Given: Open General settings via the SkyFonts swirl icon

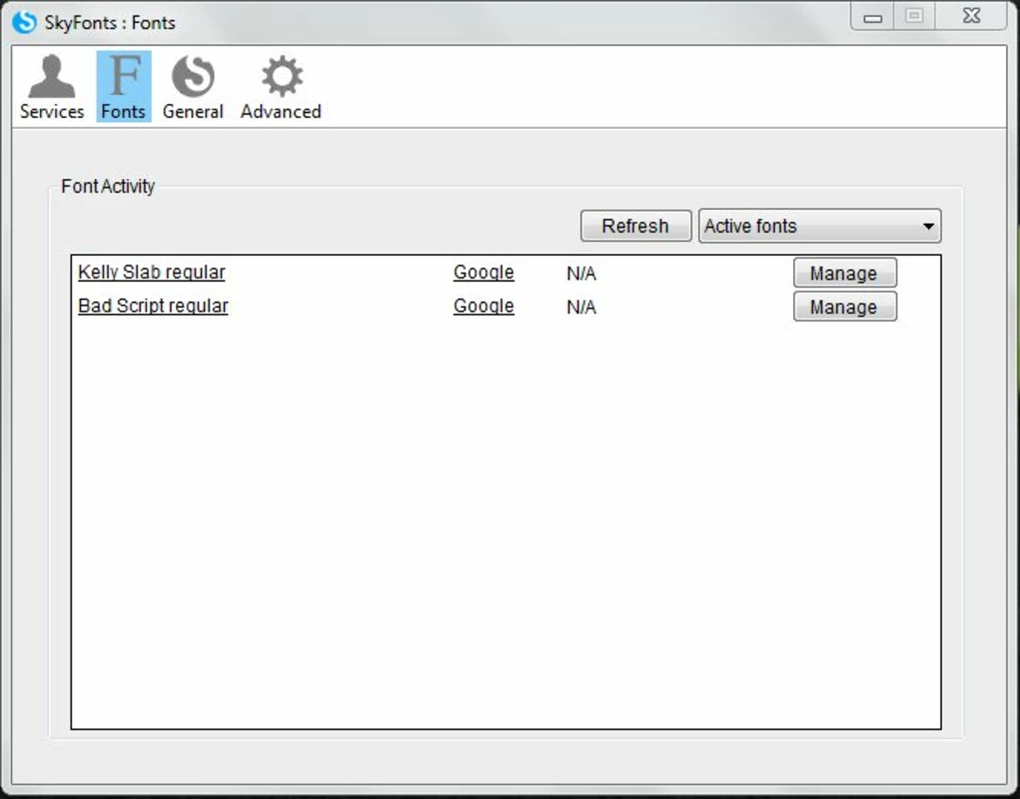Looking at the screenshot, I should (x=193, y=73).
